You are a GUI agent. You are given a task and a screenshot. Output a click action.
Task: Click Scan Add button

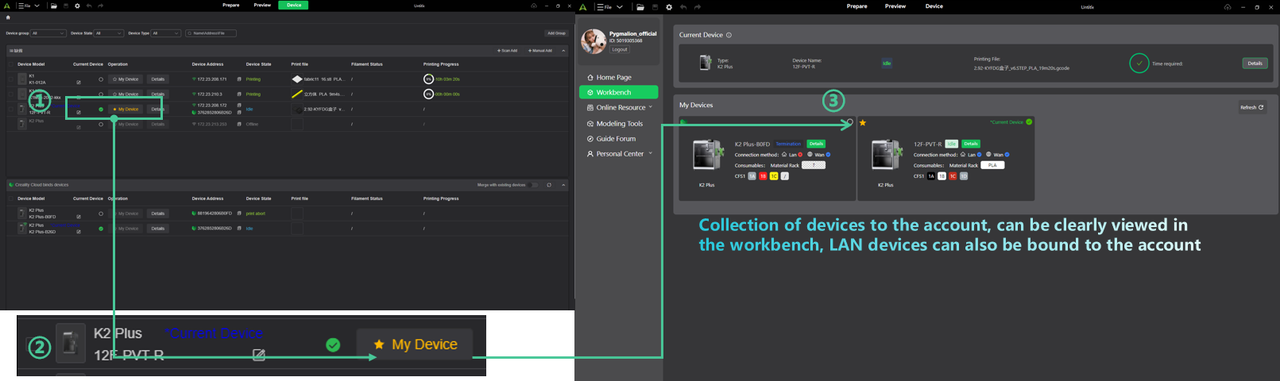(x=507, y=50)
